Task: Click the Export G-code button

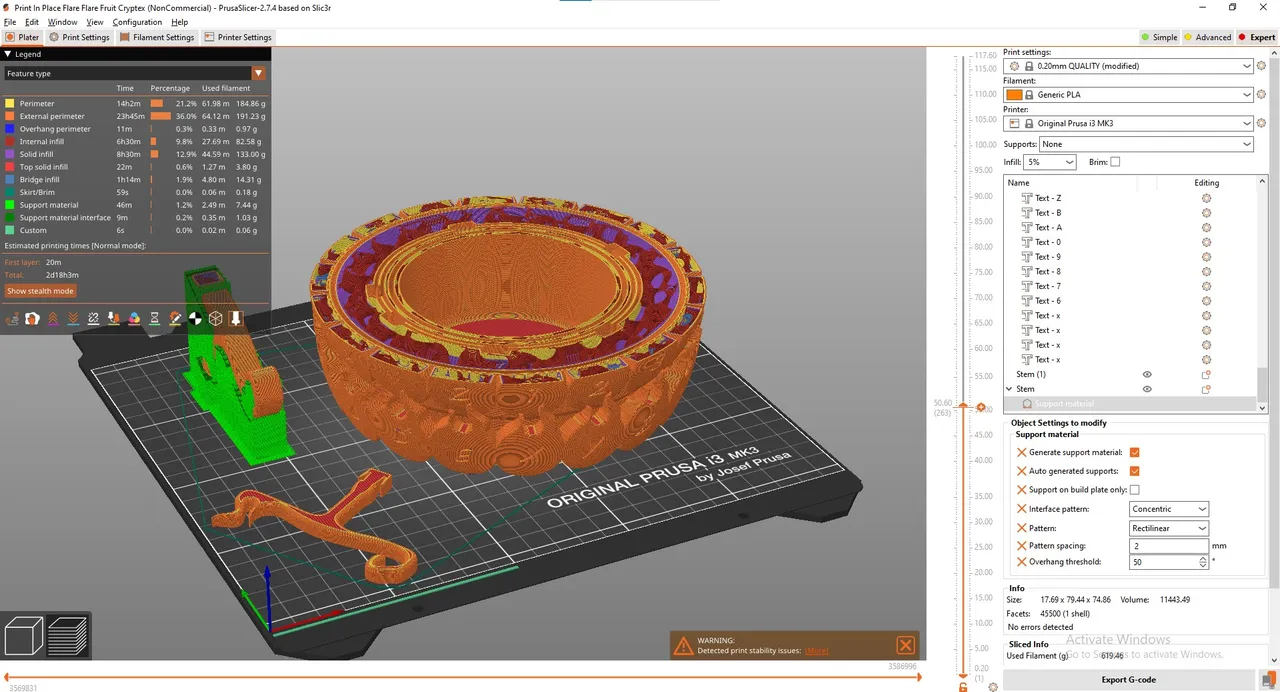Action: click(1128, 680)
